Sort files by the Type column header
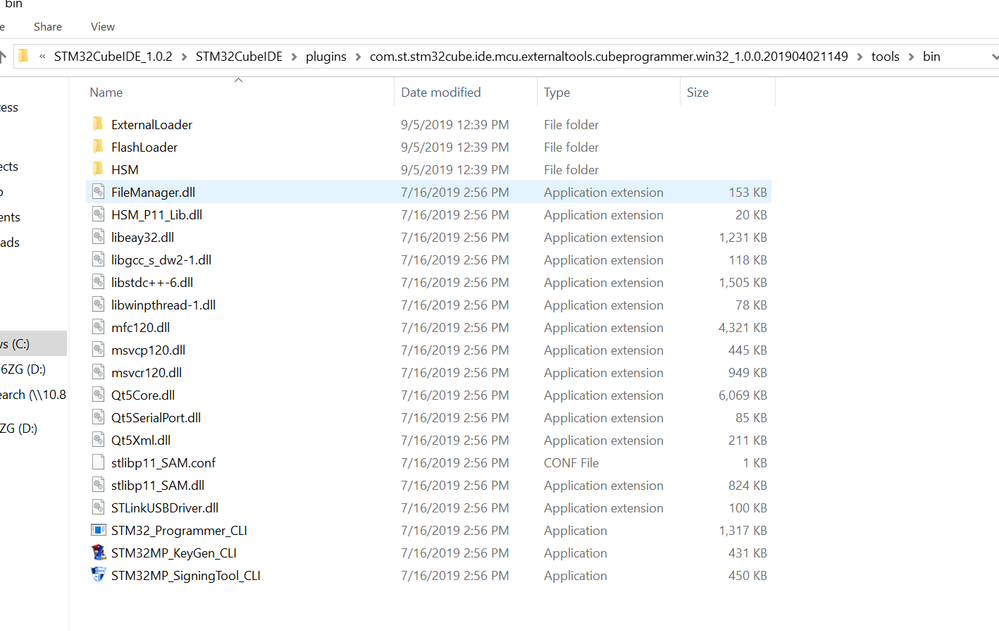999x631 pixels. tap(557, 92)
